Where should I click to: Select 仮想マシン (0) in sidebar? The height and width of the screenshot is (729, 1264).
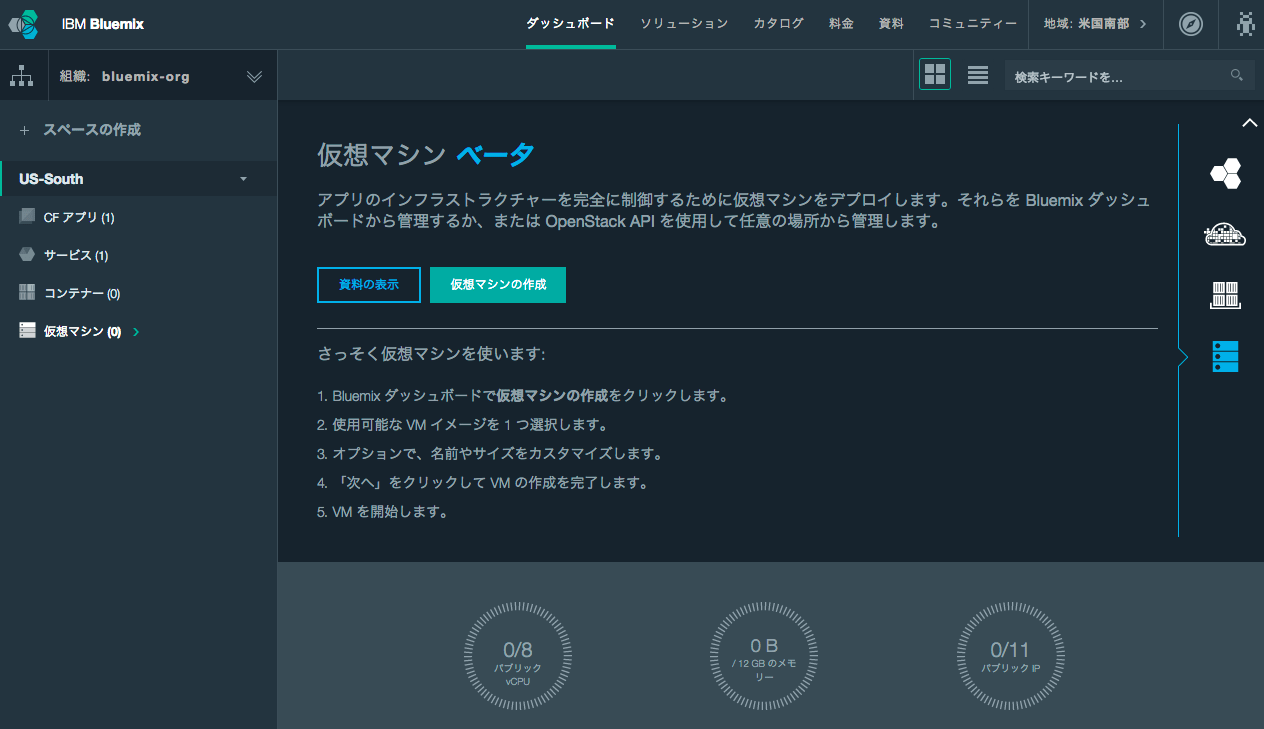click(82, 331)
